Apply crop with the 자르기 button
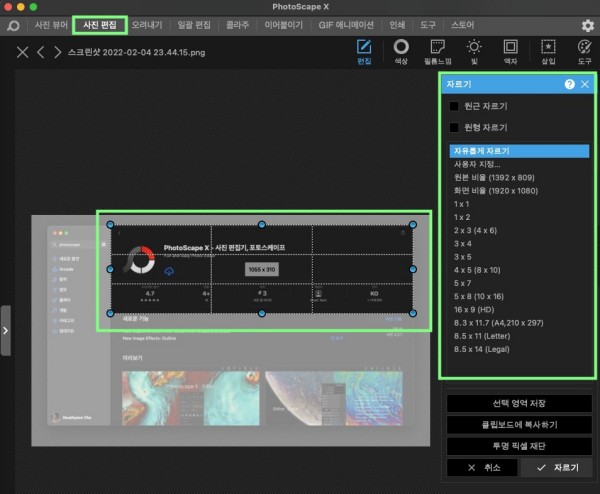This screenshot has width=600, height=494. pos(557,467)
